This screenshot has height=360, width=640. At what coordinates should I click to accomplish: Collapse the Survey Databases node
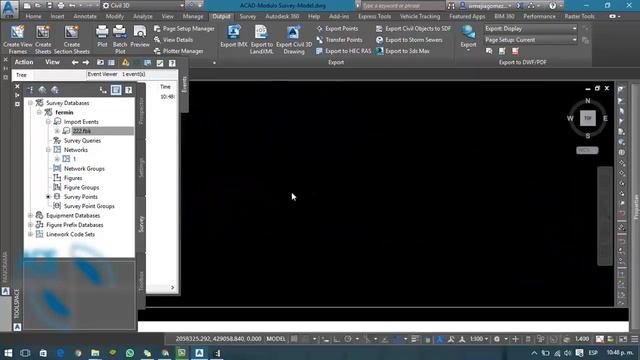coord(30,103)
